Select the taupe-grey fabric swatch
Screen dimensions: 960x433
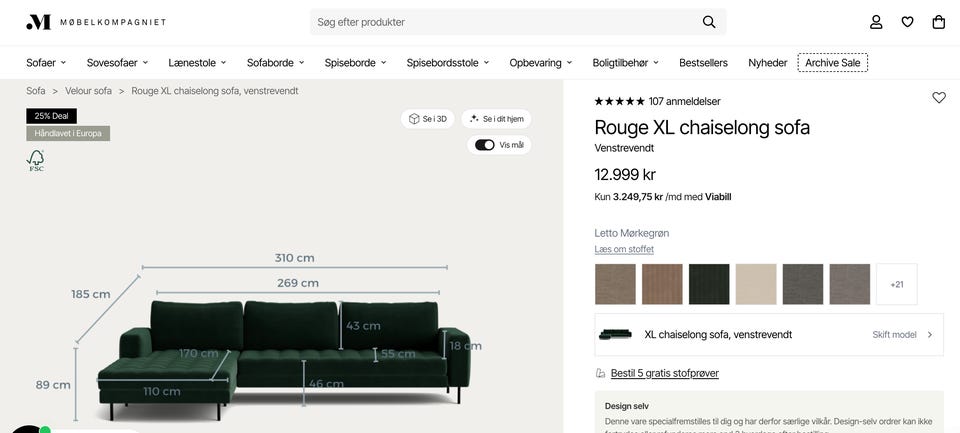pos(850,284)
